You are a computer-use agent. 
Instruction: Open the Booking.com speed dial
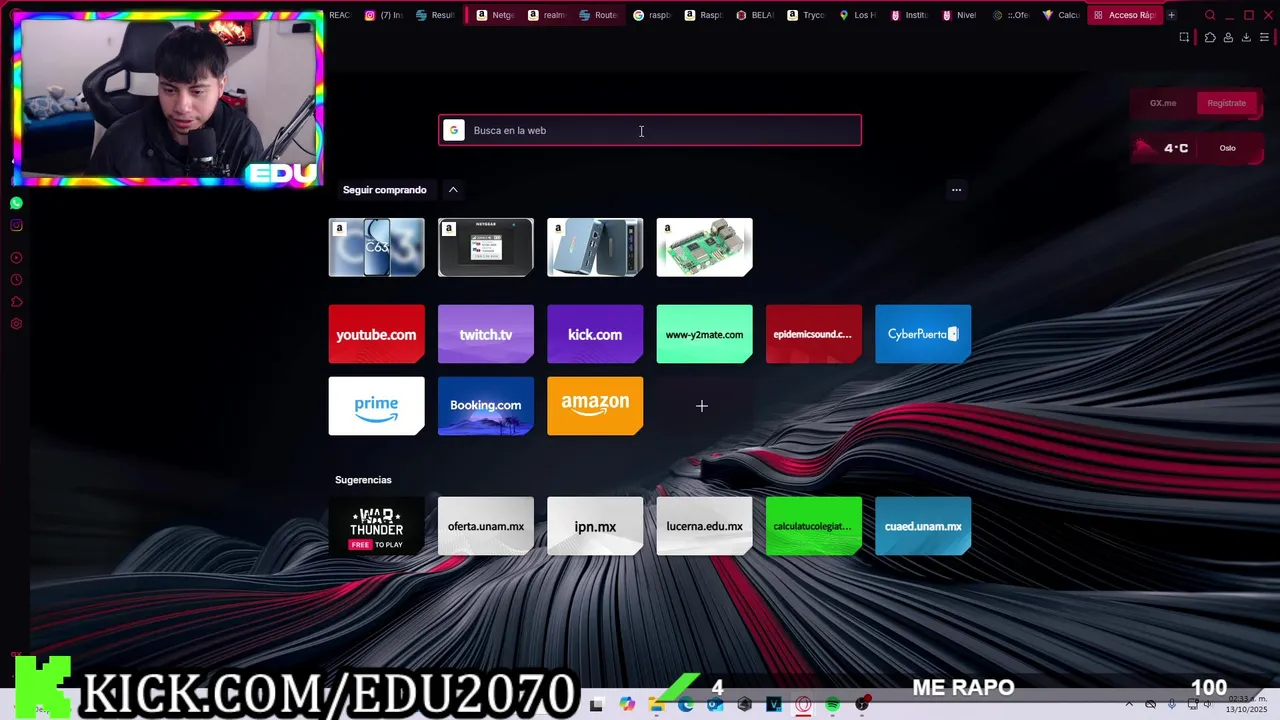[486, 406]
